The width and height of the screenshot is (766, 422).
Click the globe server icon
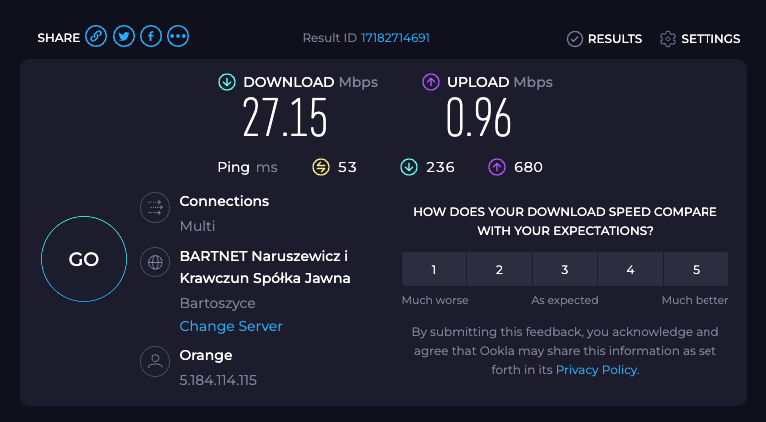coord(155,262)
